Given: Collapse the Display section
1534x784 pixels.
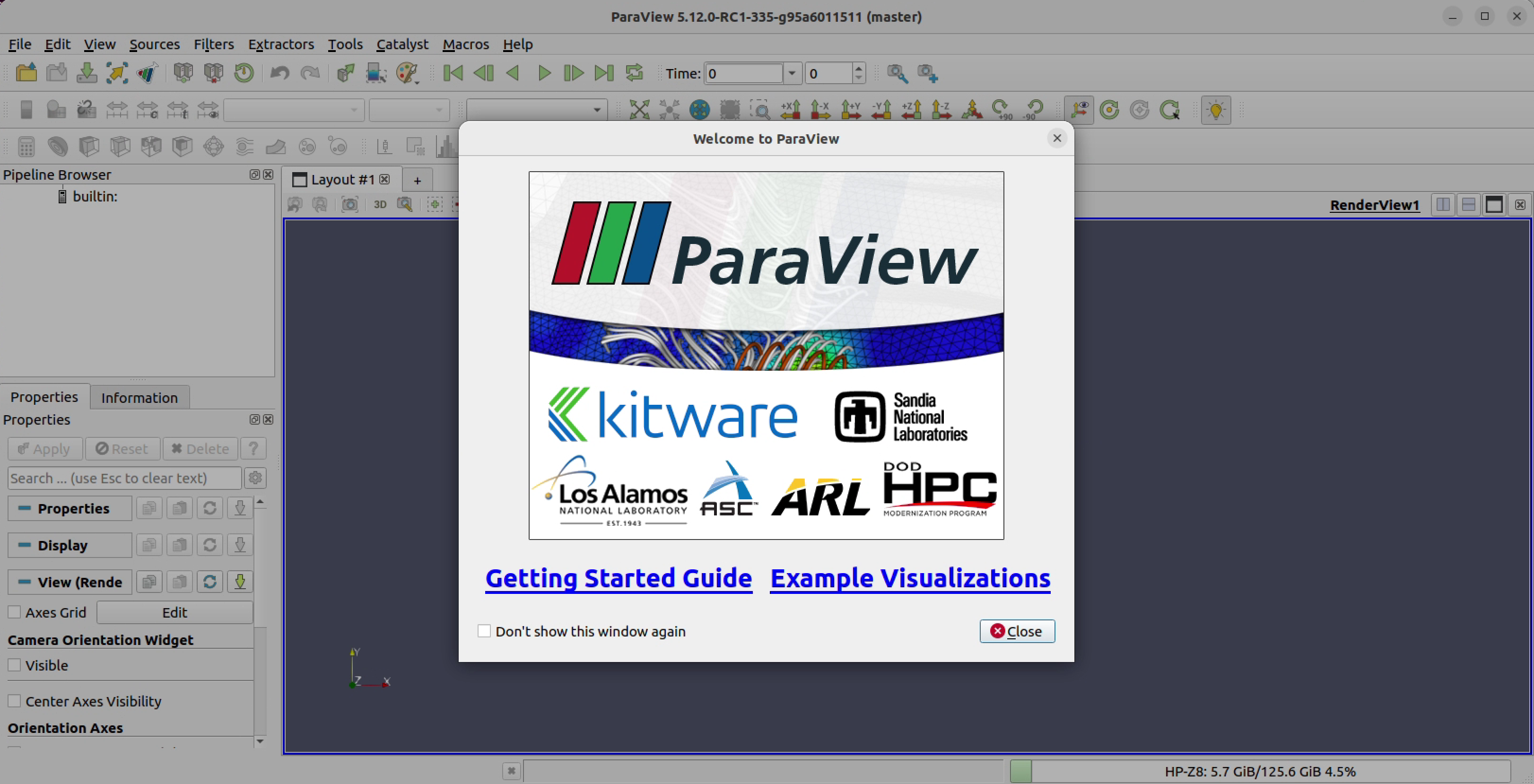Looking at the screenshot, I should point(70,545).
